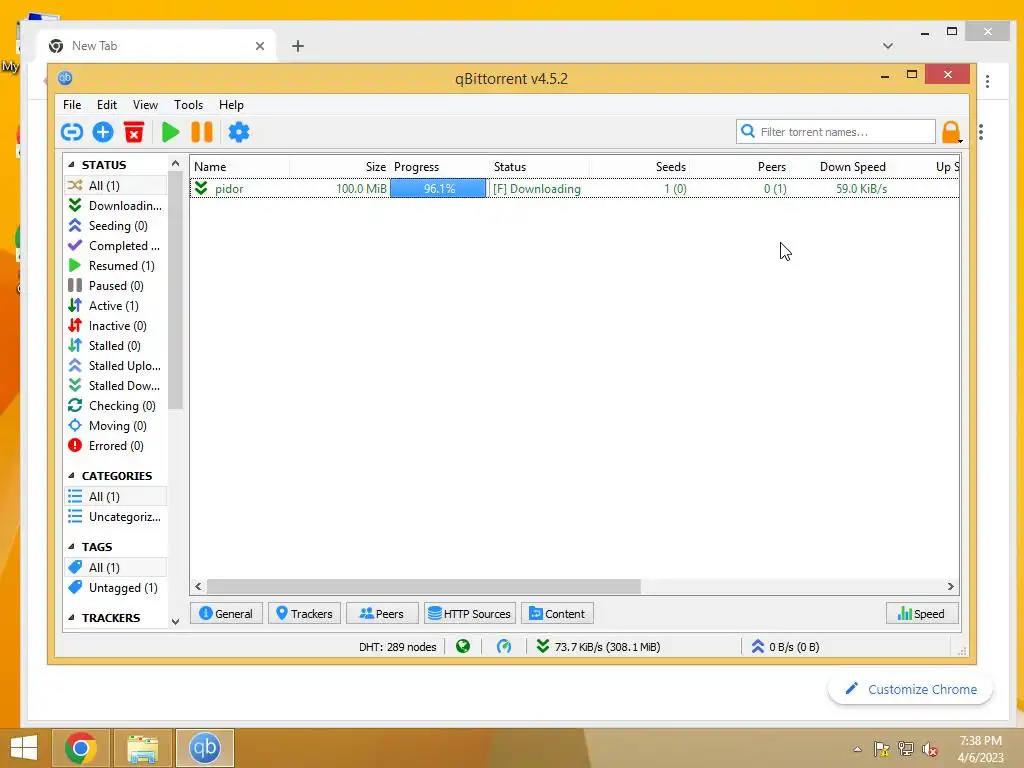Click the orange Pause toolbar icon

pyautogui.click(x=202, y=132)
